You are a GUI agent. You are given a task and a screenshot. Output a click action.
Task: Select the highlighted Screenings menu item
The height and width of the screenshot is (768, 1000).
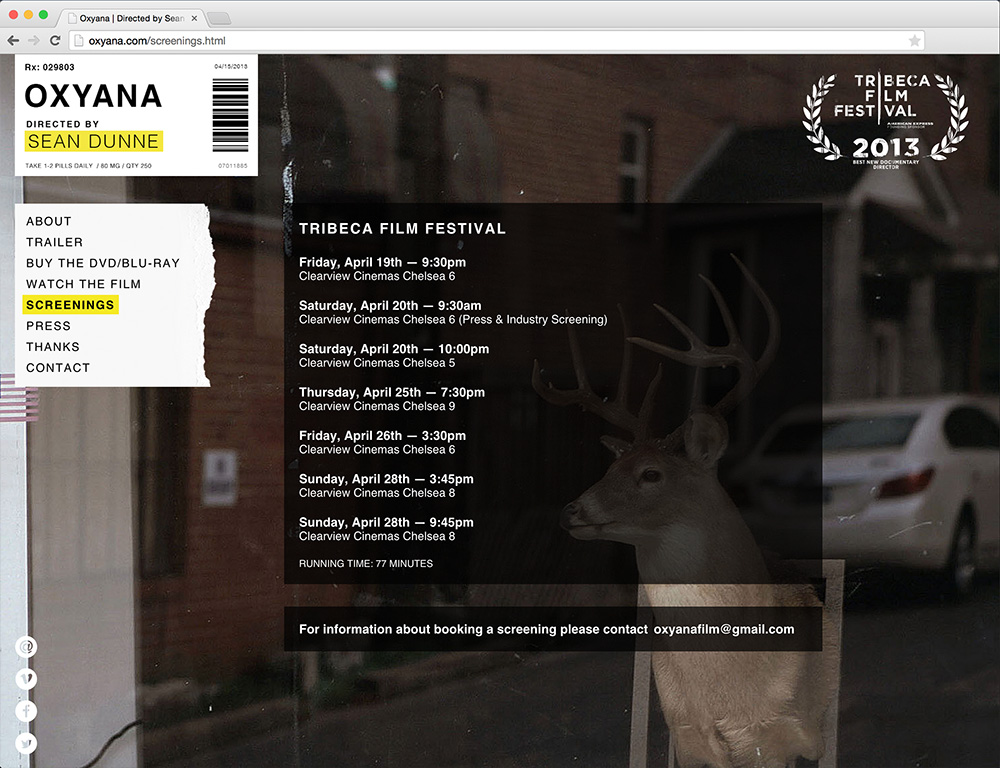pyautogui.click(x=70, y=305)
